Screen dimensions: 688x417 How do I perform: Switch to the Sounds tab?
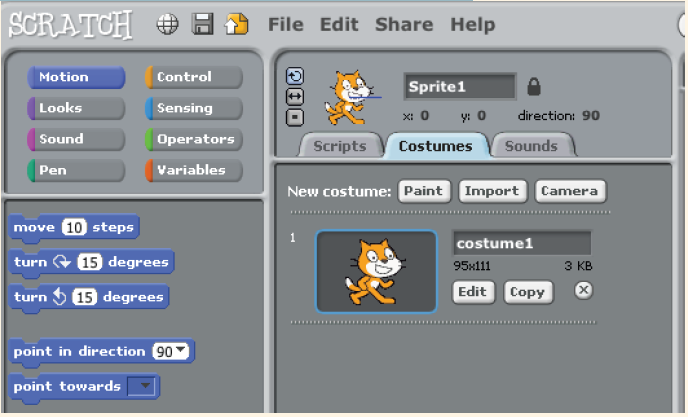[531, 145]
